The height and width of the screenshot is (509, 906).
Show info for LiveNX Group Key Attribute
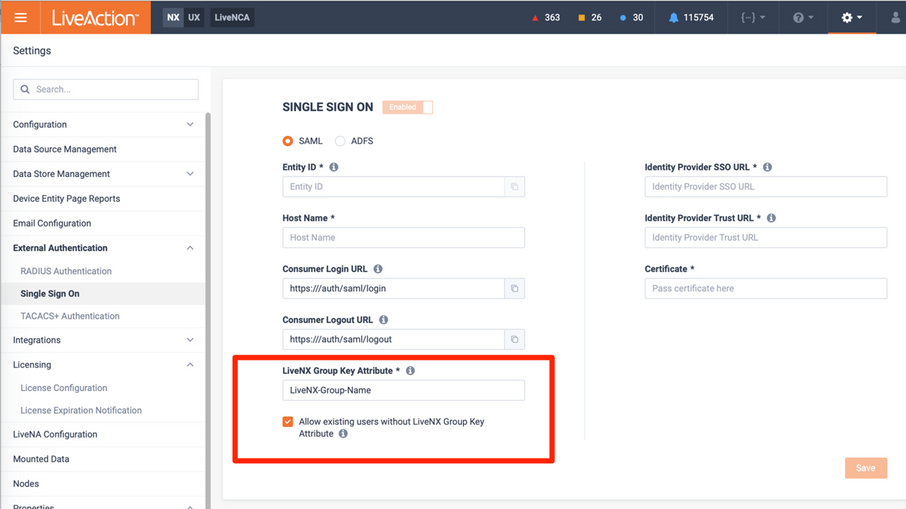(410, 370)
